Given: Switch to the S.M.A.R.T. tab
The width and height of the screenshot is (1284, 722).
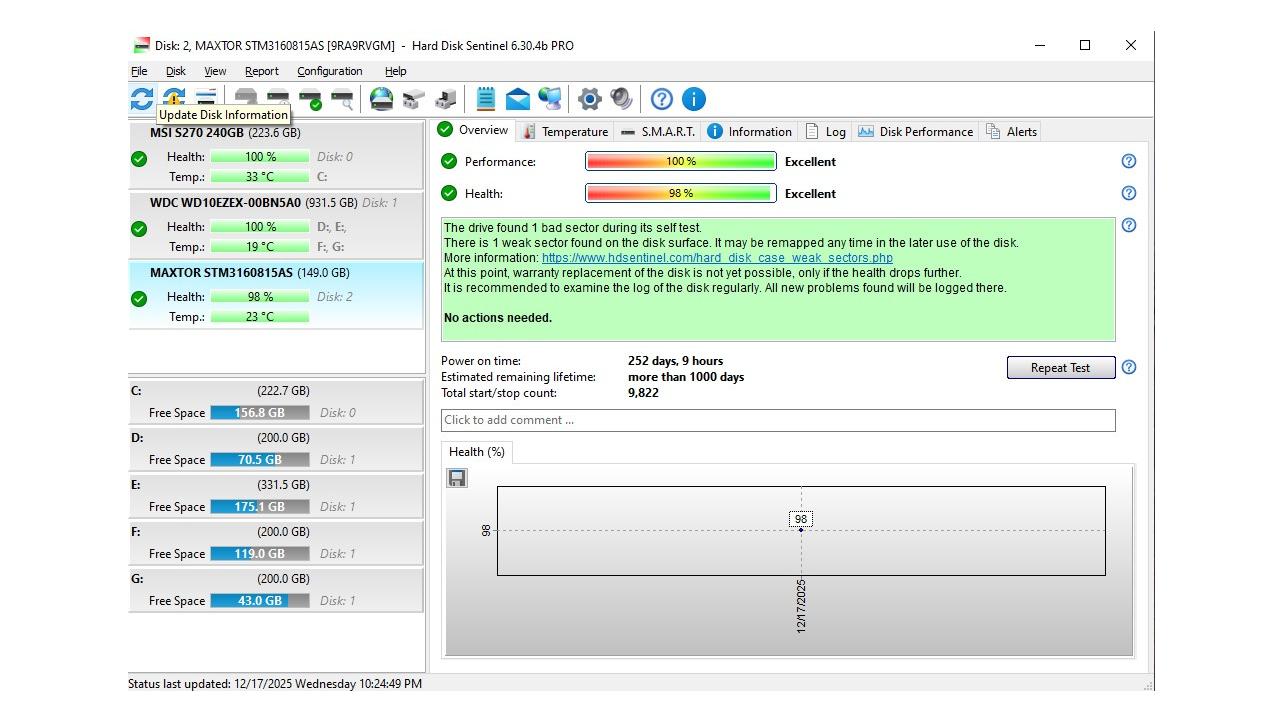Looking at the screenshot, I should [x=657, y=132].
